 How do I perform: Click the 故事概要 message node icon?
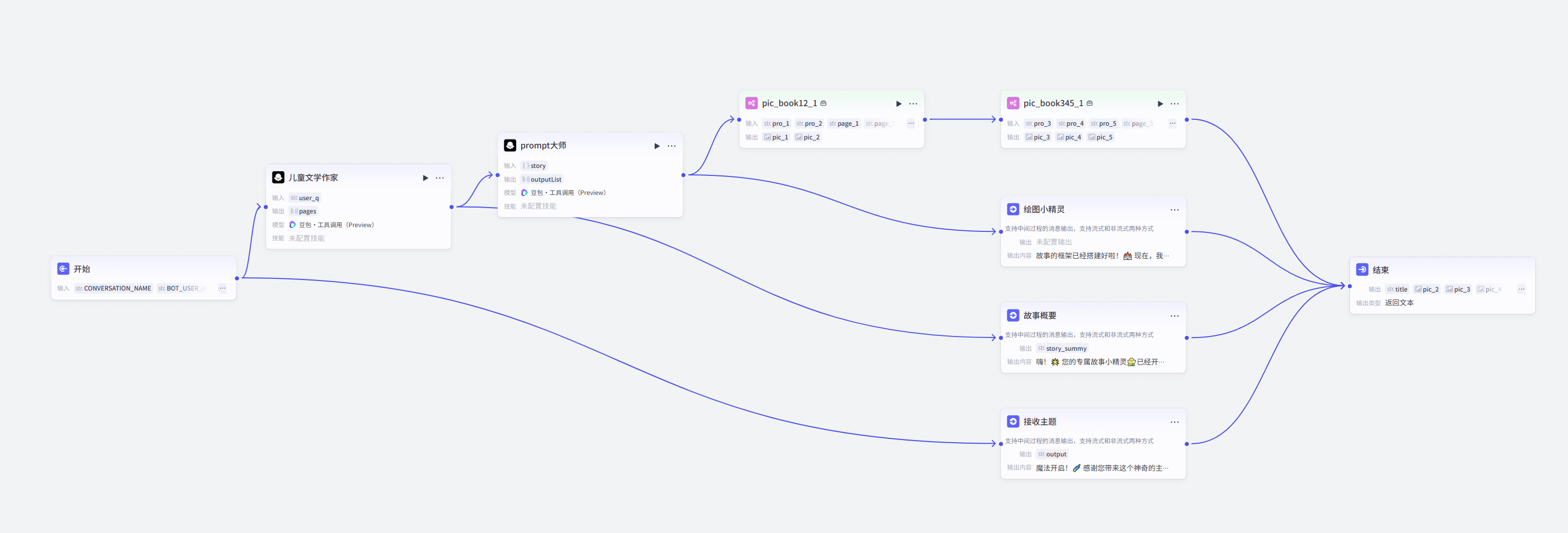pyautogui.click(x=1013, y=315)
